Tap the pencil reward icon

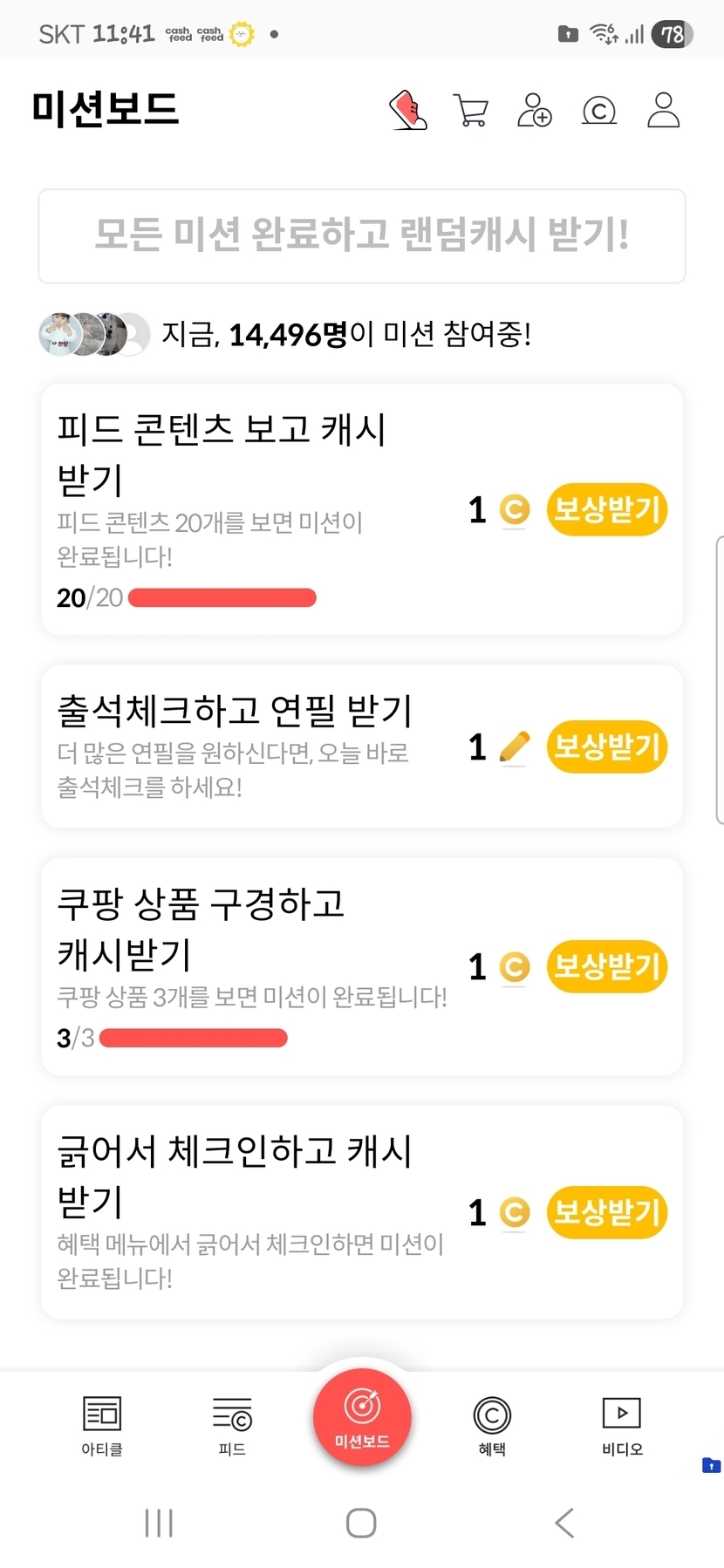coord(515,747)
